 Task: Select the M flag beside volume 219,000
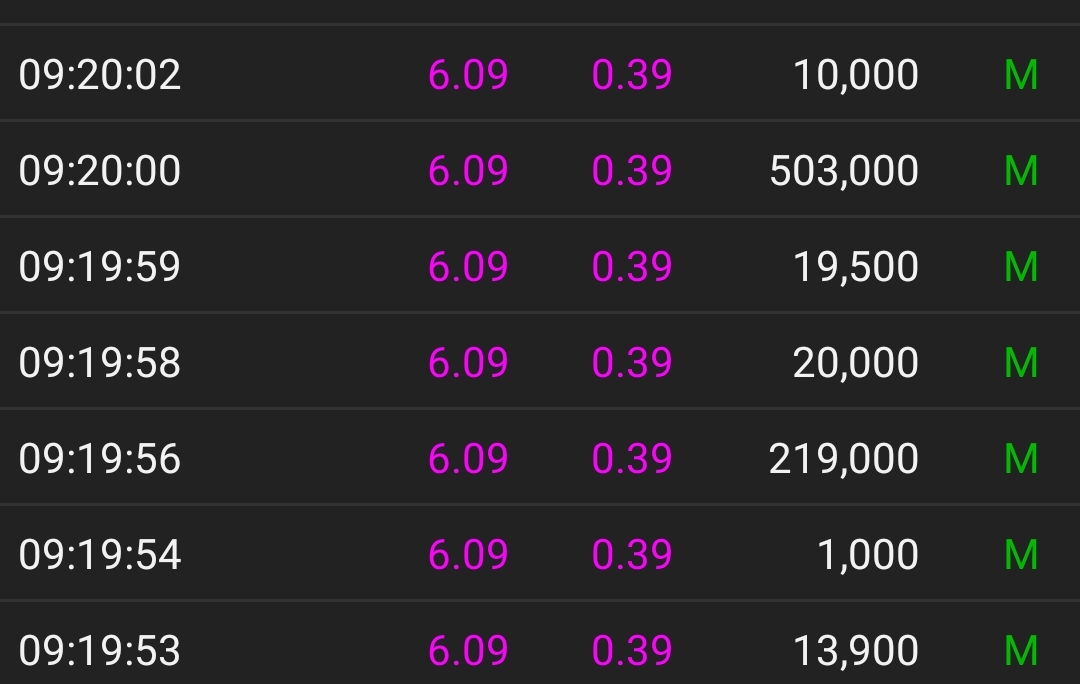pyautogui.click(x=1020, y=458)
